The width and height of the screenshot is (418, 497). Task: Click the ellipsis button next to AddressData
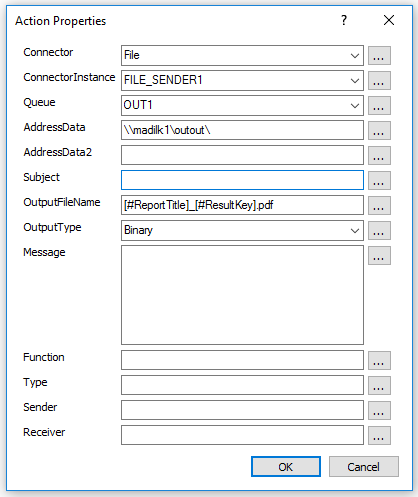[x=379, y=131]
